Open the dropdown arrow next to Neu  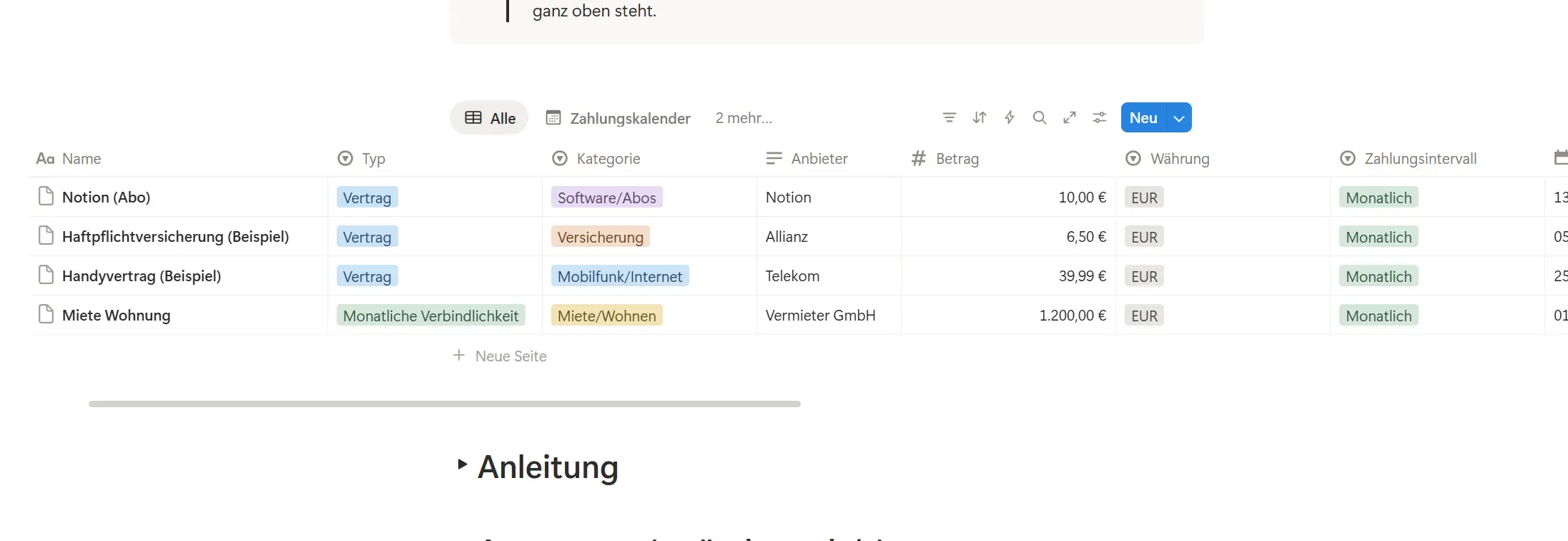pyautogui.click(x=1179, y=118)
